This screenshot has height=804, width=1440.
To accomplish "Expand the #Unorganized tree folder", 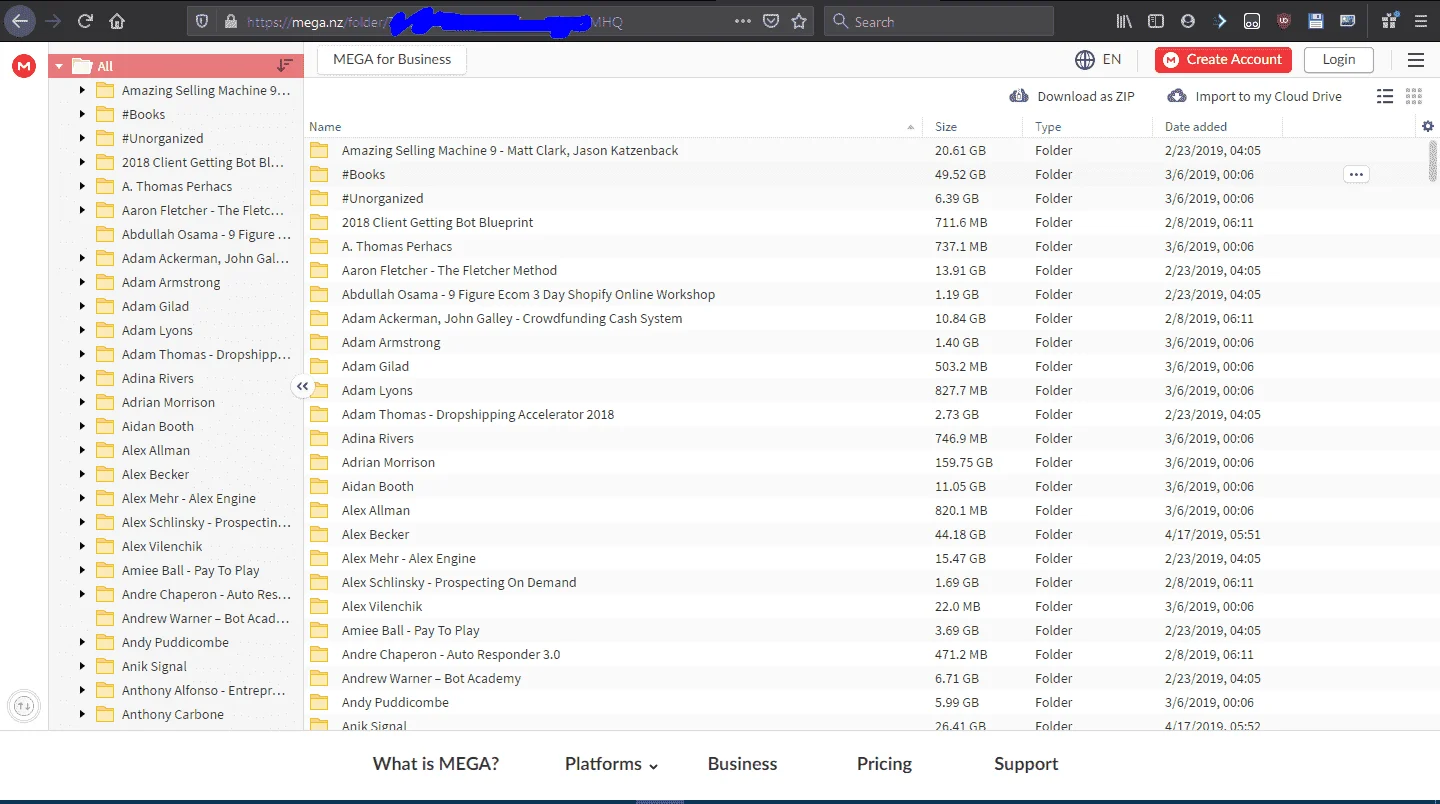I will pyautogui.click(x=82, y=138).
